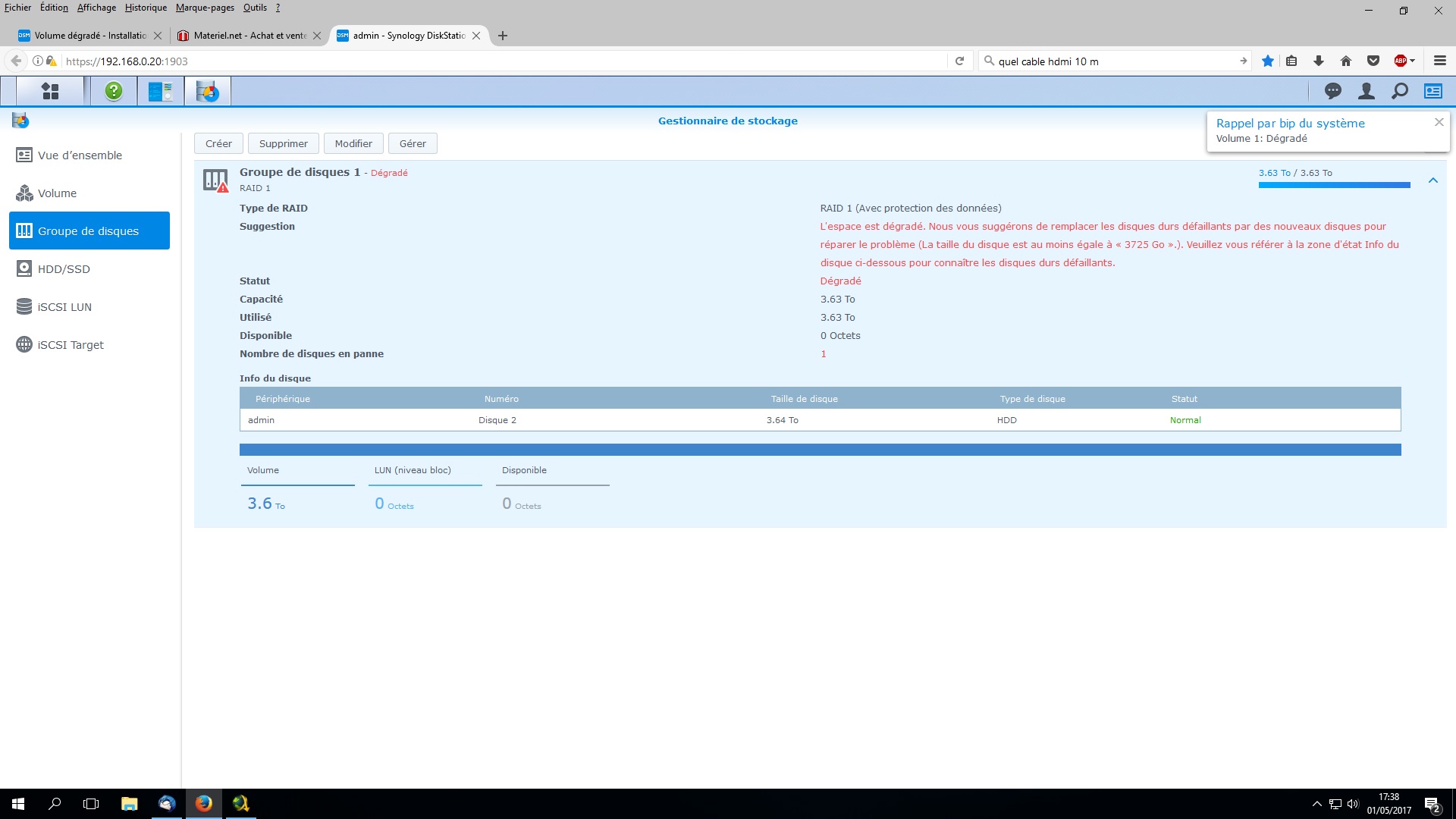
Task: Open Windows File Explorer from taskbar
Action: click(x=129, y=804)
